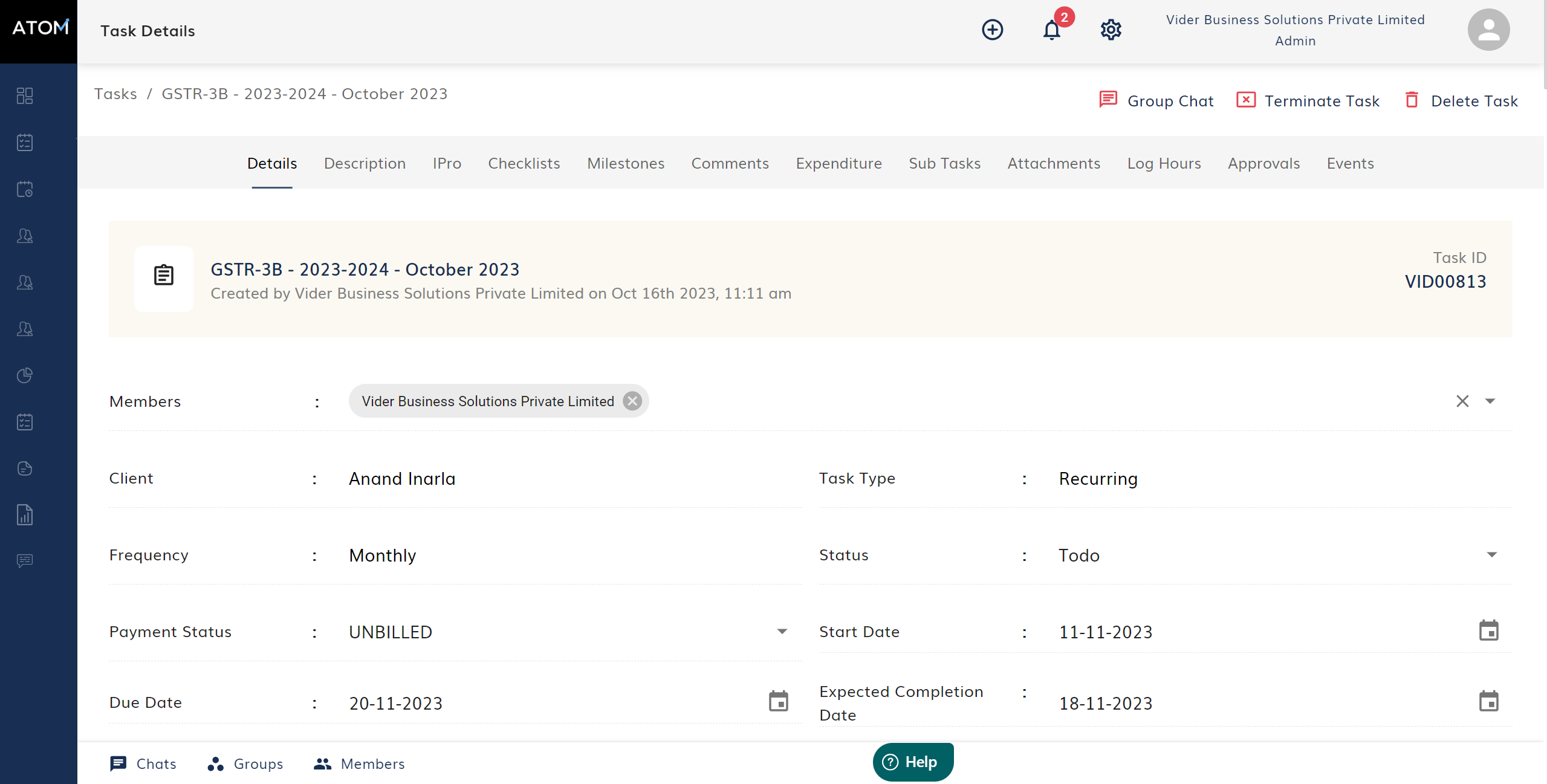This screenshot has width=1547, height=784.
Task: Click Terminate Task button
Action: (1308, 101)
